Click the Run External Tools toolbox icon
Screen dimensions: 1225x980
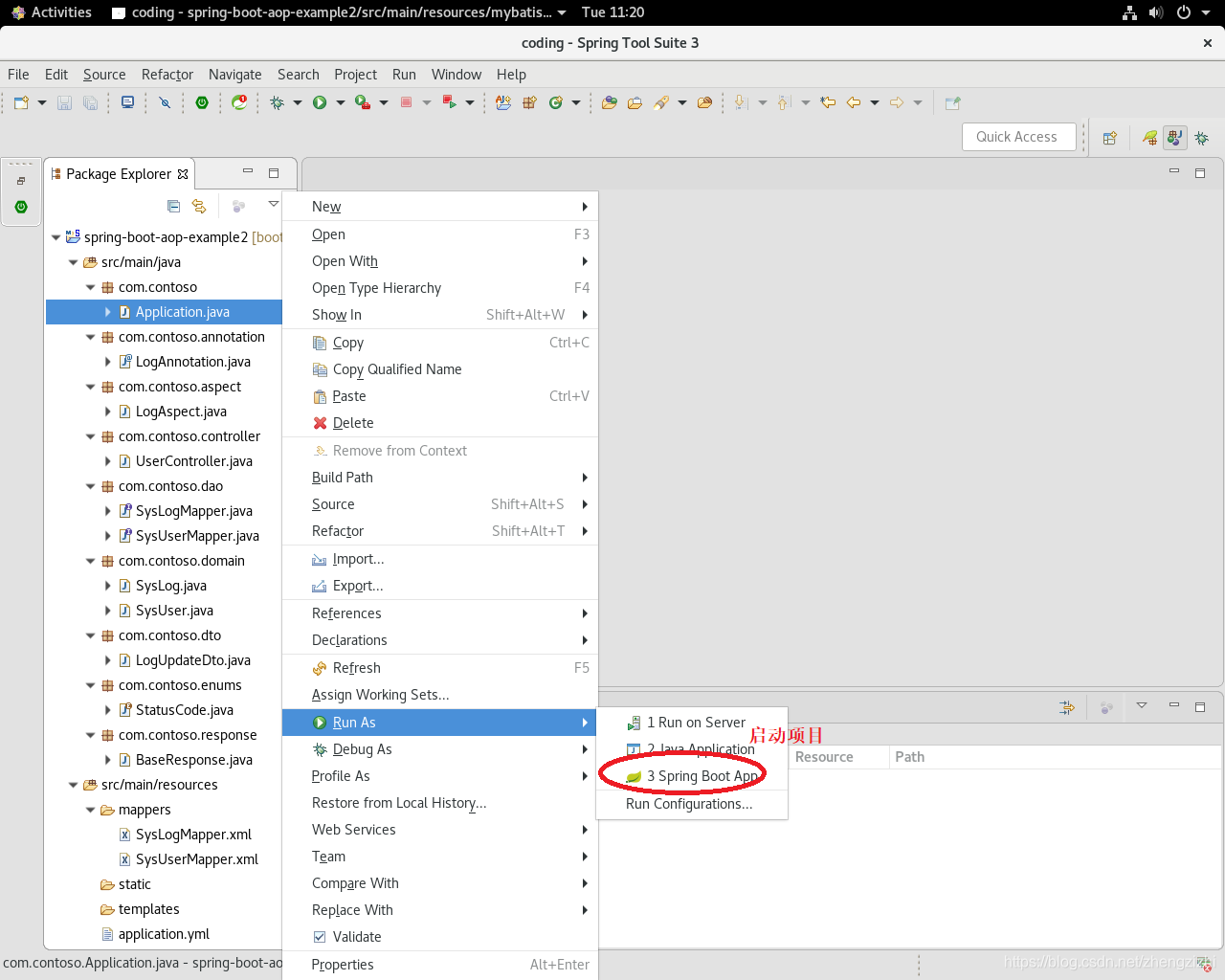click(x=363, y=102)
